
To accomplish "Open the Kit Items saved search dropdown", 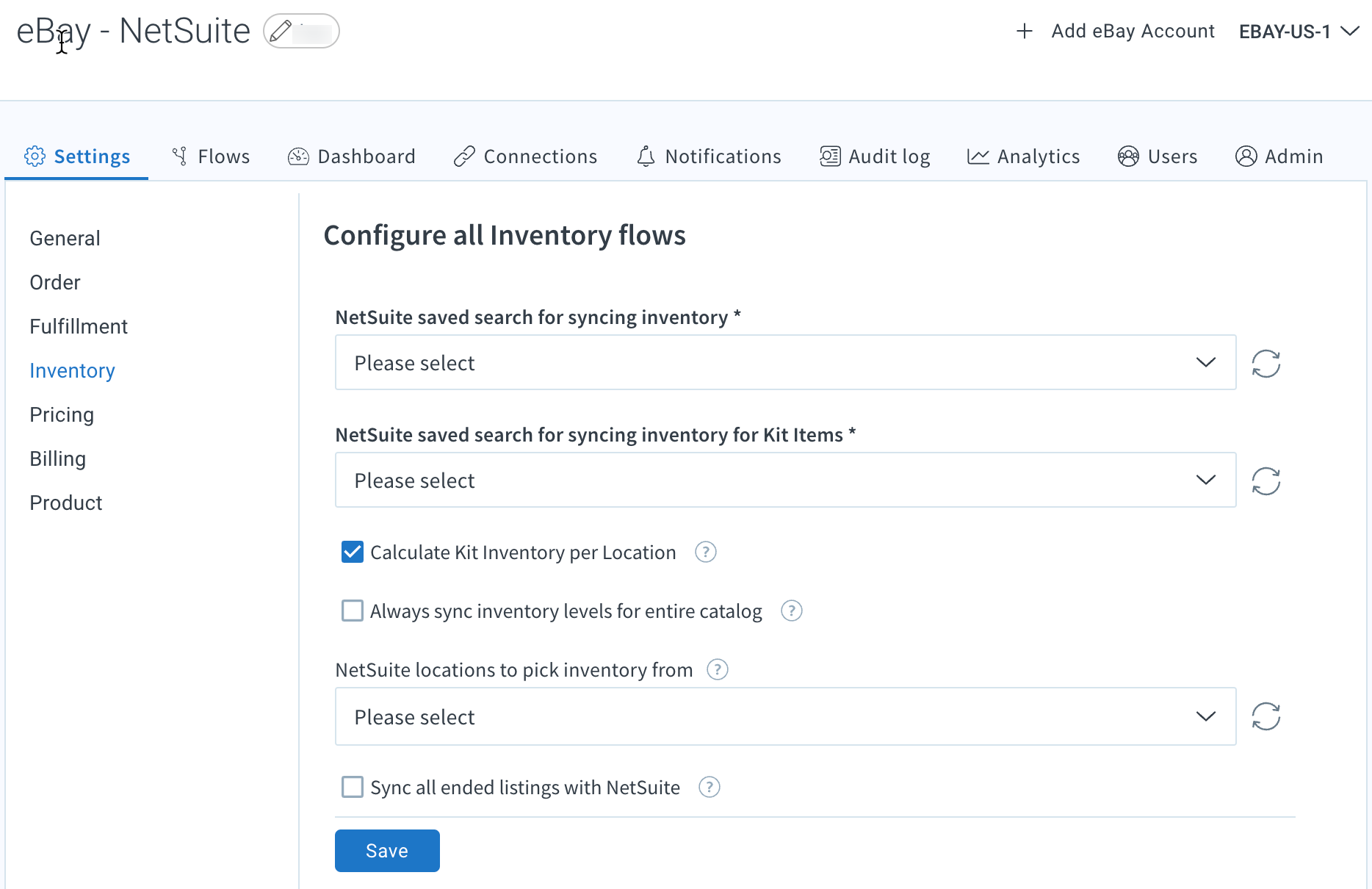I will 785,480.
